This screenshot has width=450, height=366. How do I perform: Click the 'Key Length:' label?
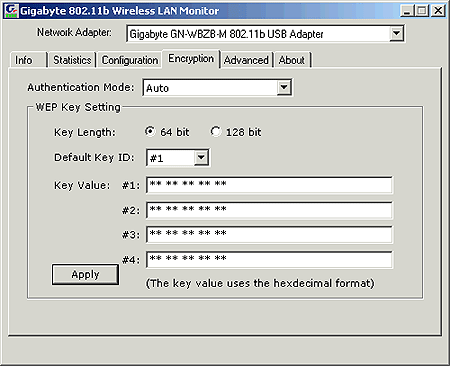pyautogui.click(x=85, y=132)
